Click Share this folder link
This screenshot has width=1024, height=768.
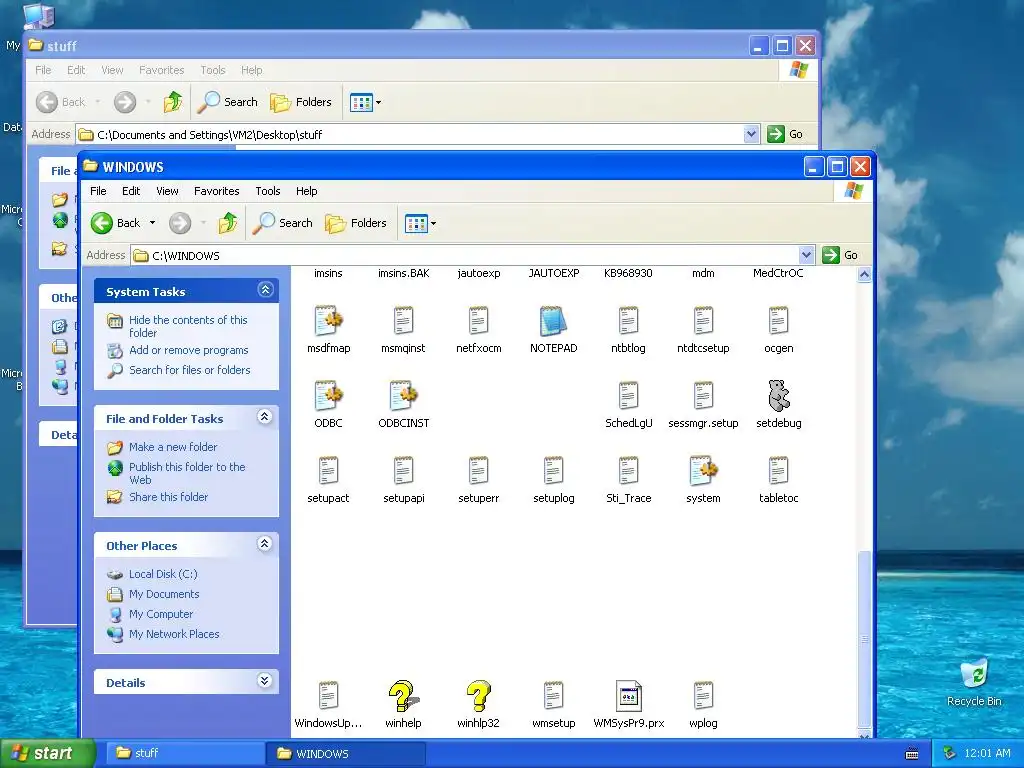pos(168,497)
